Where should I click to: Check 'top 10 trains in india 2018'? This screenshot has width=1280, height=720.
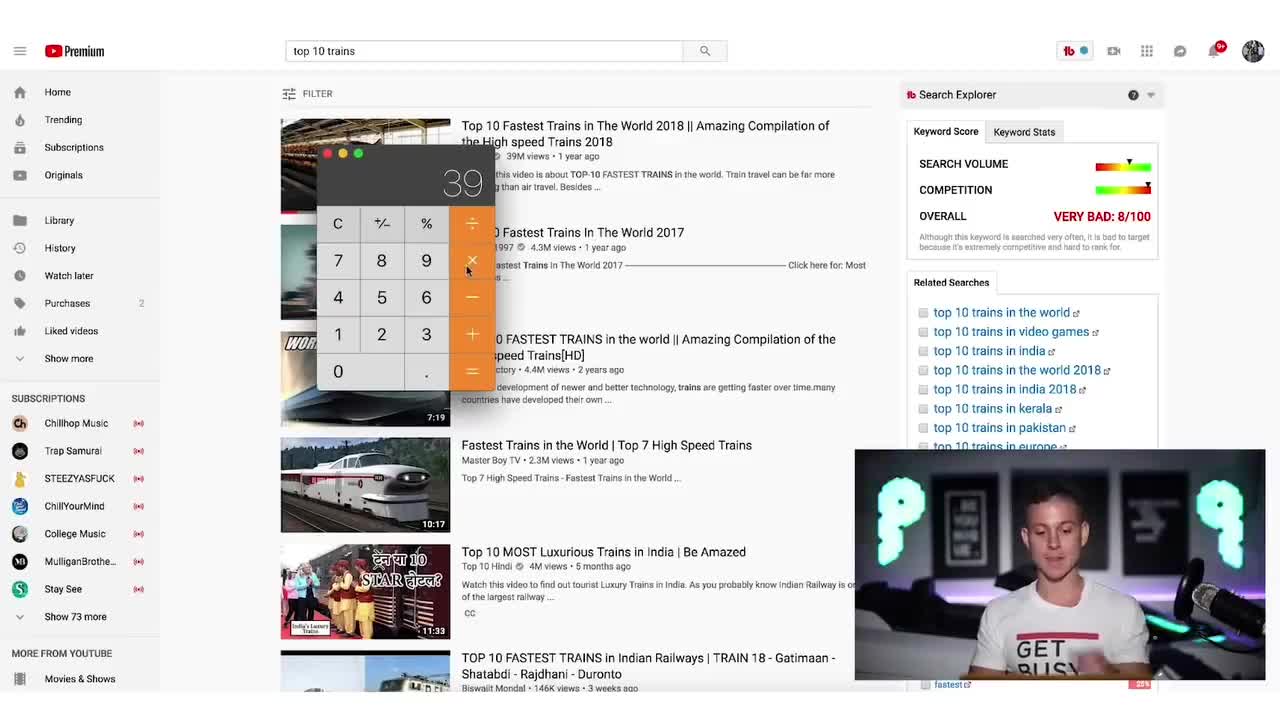pyautogui.click(x=923, y=389)
